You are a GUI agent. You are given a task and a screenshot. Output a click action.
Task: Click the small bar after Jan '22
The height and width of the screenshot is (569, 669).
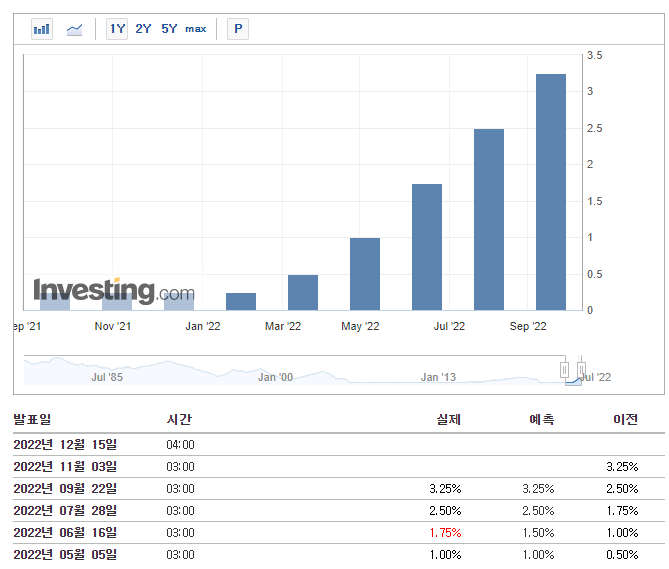241,301
